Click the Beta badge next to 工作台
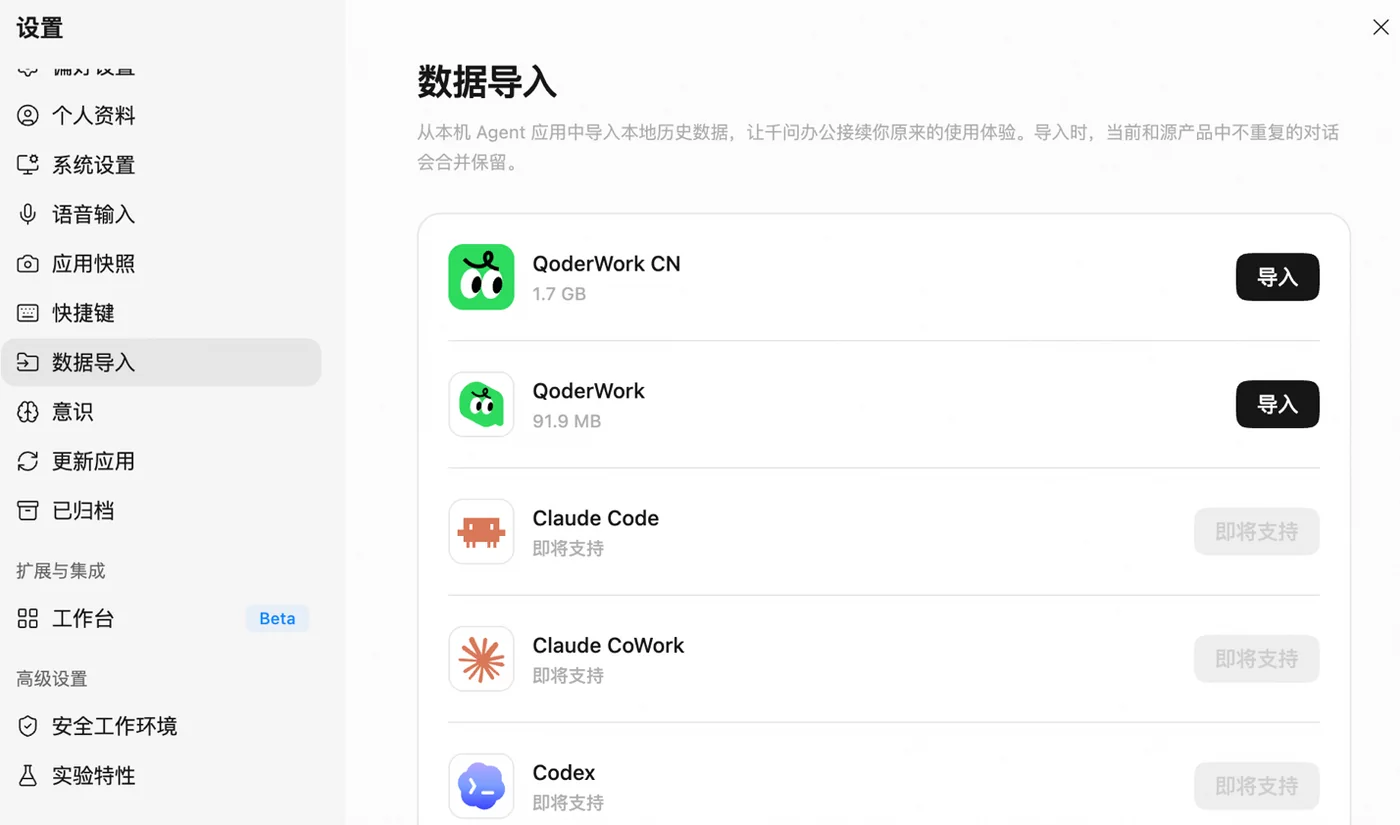Screen dimensions: 1400x825 pyautogui.click(x=277, y=619)
